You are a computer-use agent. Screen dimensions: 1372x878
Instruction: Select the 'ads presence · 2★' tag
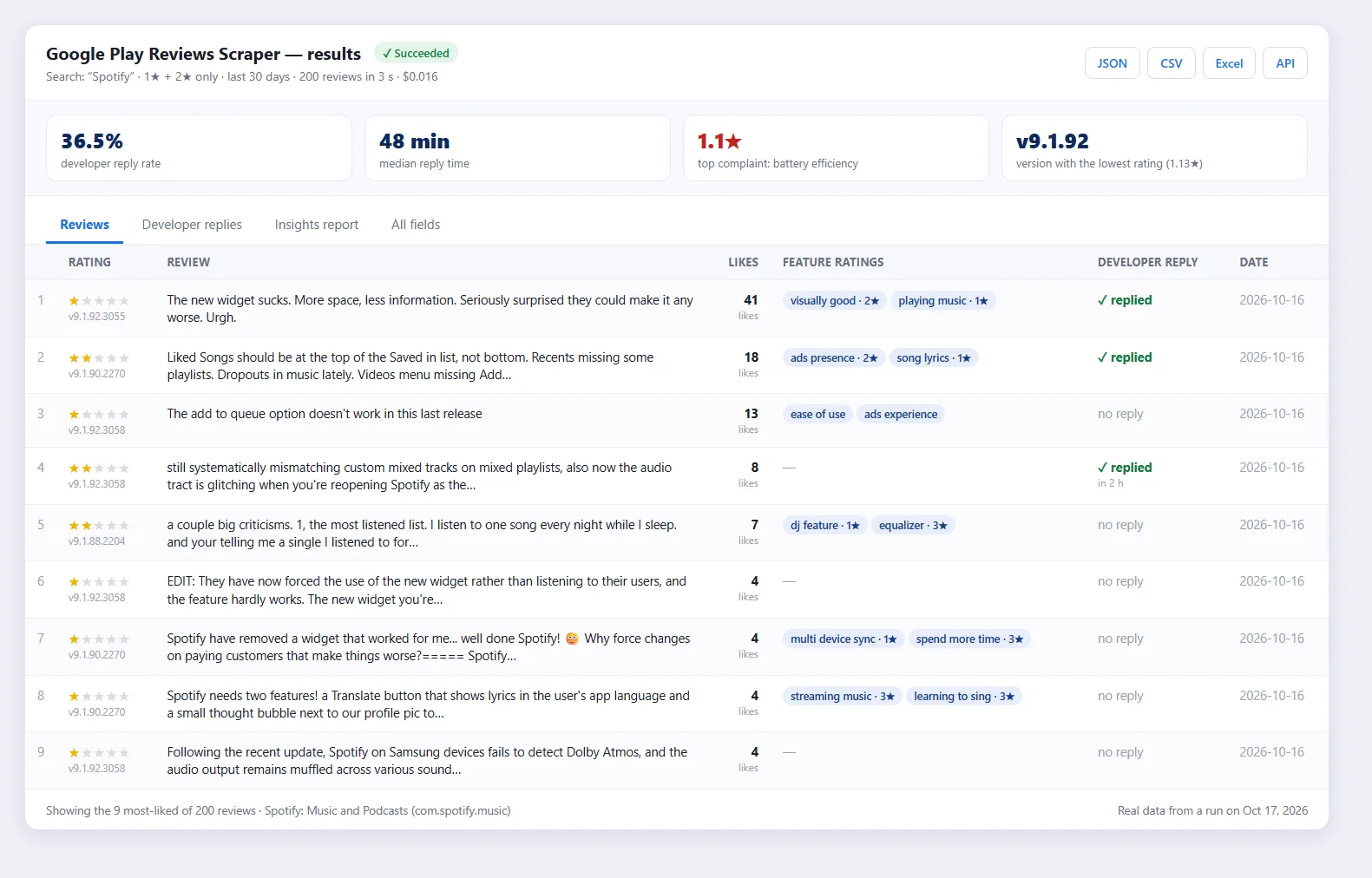tap(834, 358)
